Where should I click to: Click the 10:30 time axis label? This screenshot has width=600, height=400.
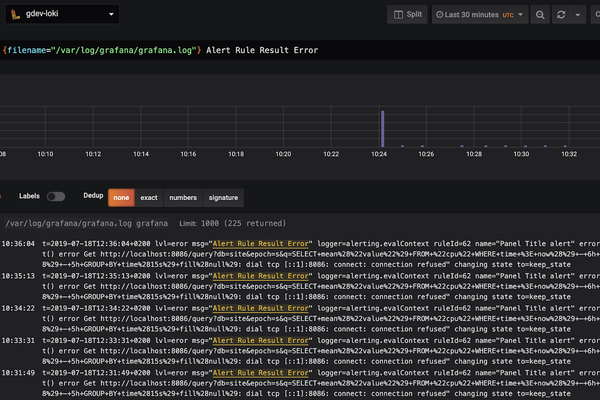(521, 154)
